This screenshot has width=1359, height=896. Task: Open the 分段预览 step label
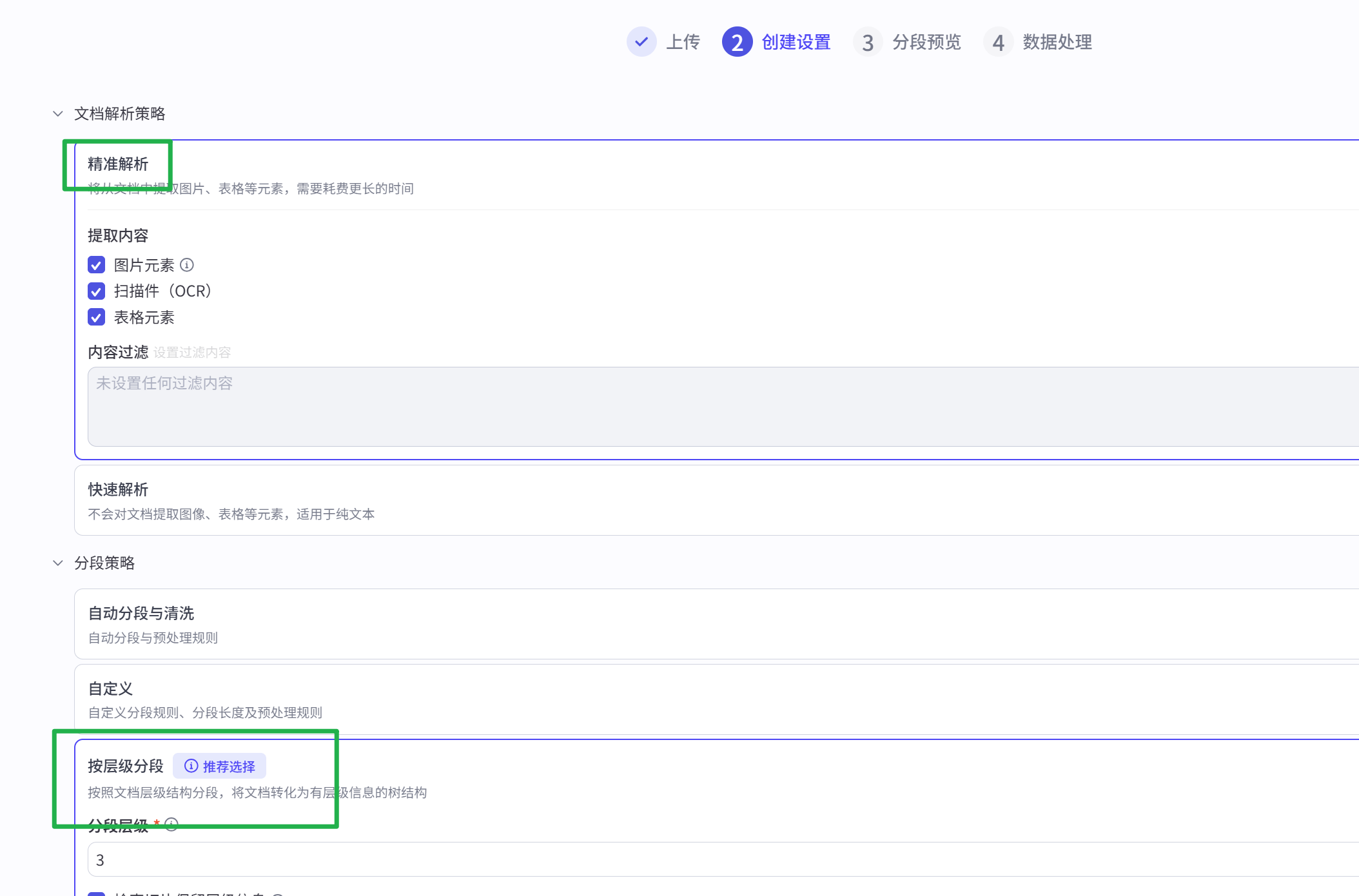point(926,42)
